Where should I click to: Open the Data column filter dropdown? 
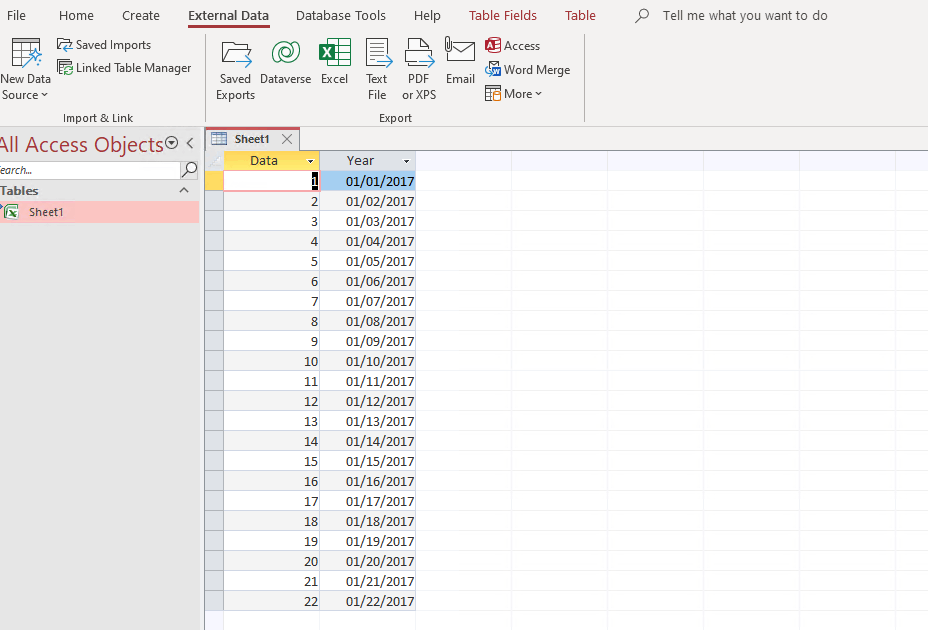click(310, 161)
